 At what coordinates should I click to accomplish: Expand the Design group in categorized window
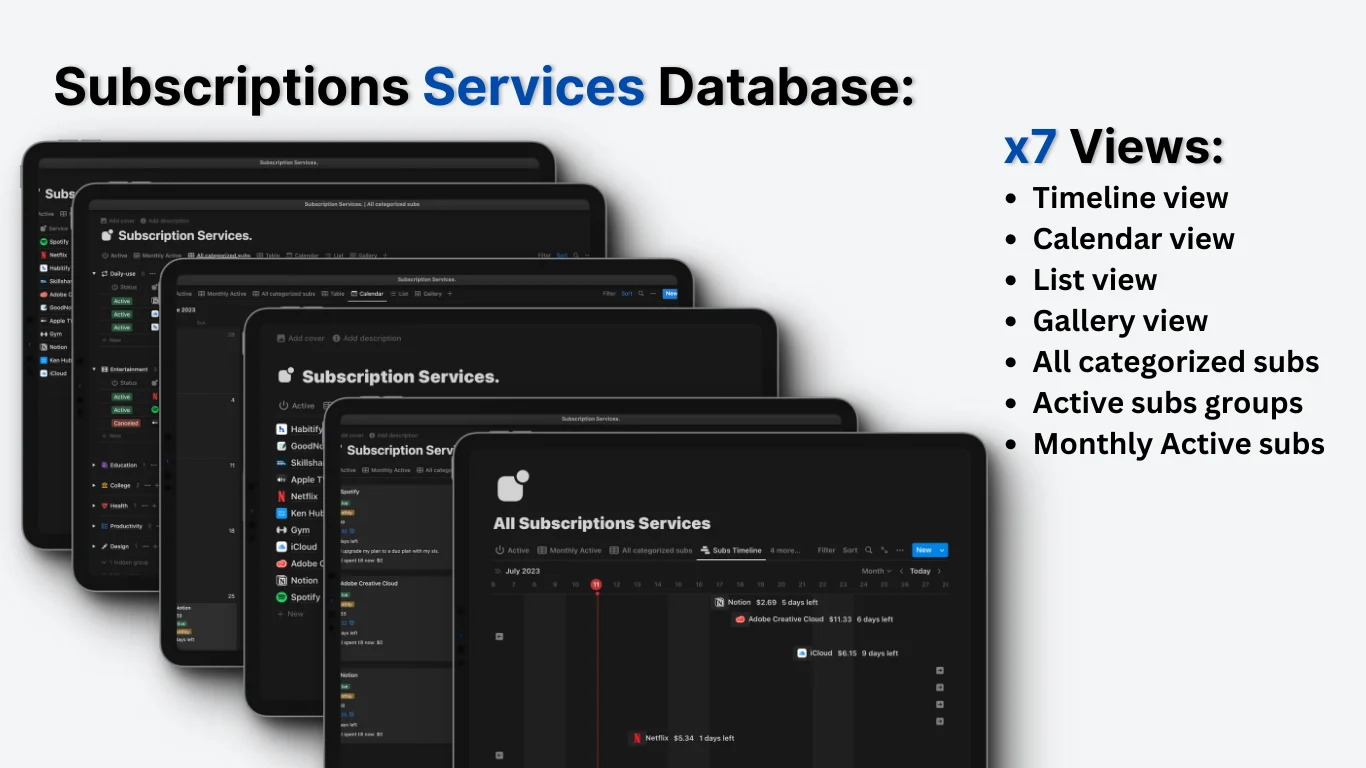94,546
